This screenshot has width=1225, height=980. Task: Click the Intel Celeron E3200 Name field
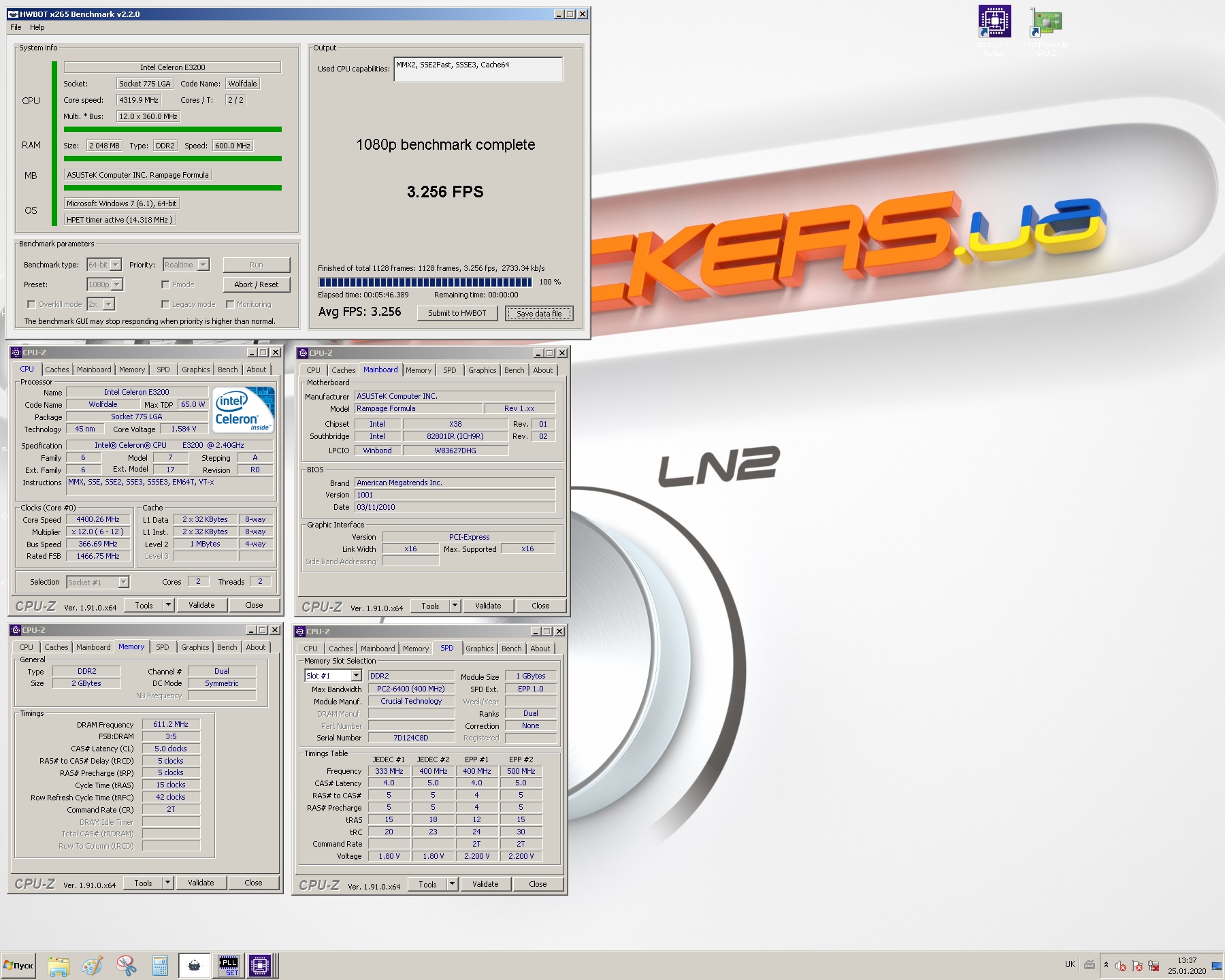point(137,392)
